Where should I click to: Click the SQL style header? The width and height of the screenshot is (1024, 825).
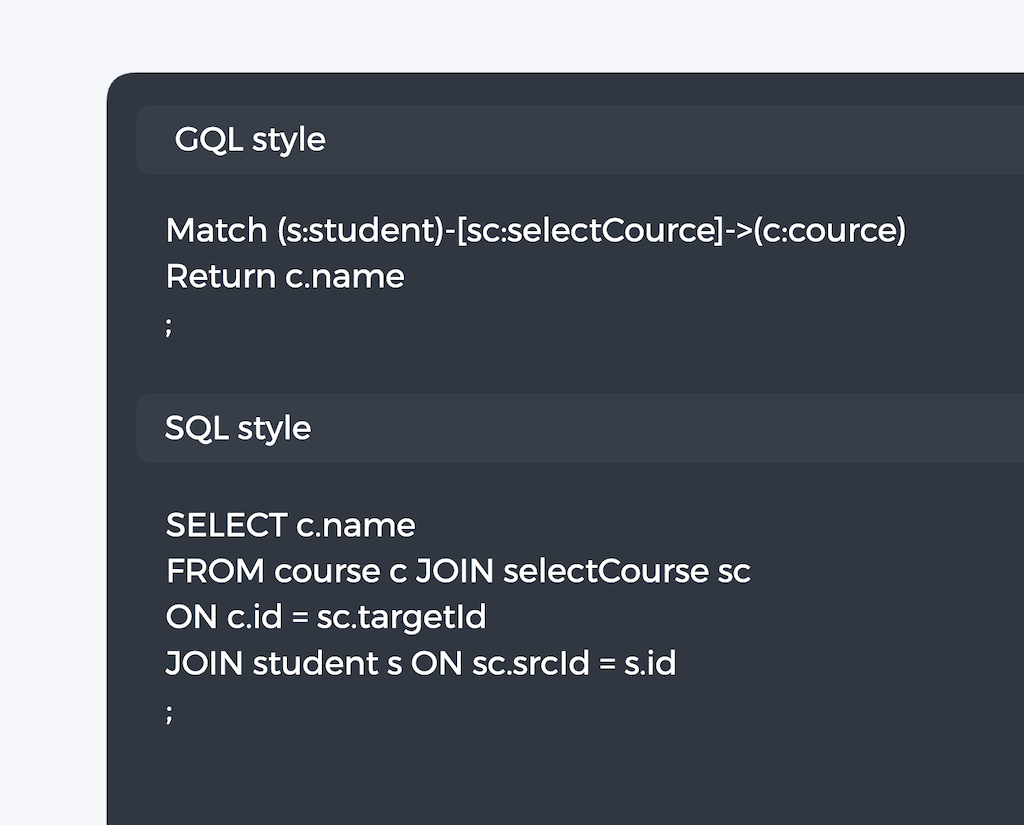pyautogui.click(x=238, y=428)
